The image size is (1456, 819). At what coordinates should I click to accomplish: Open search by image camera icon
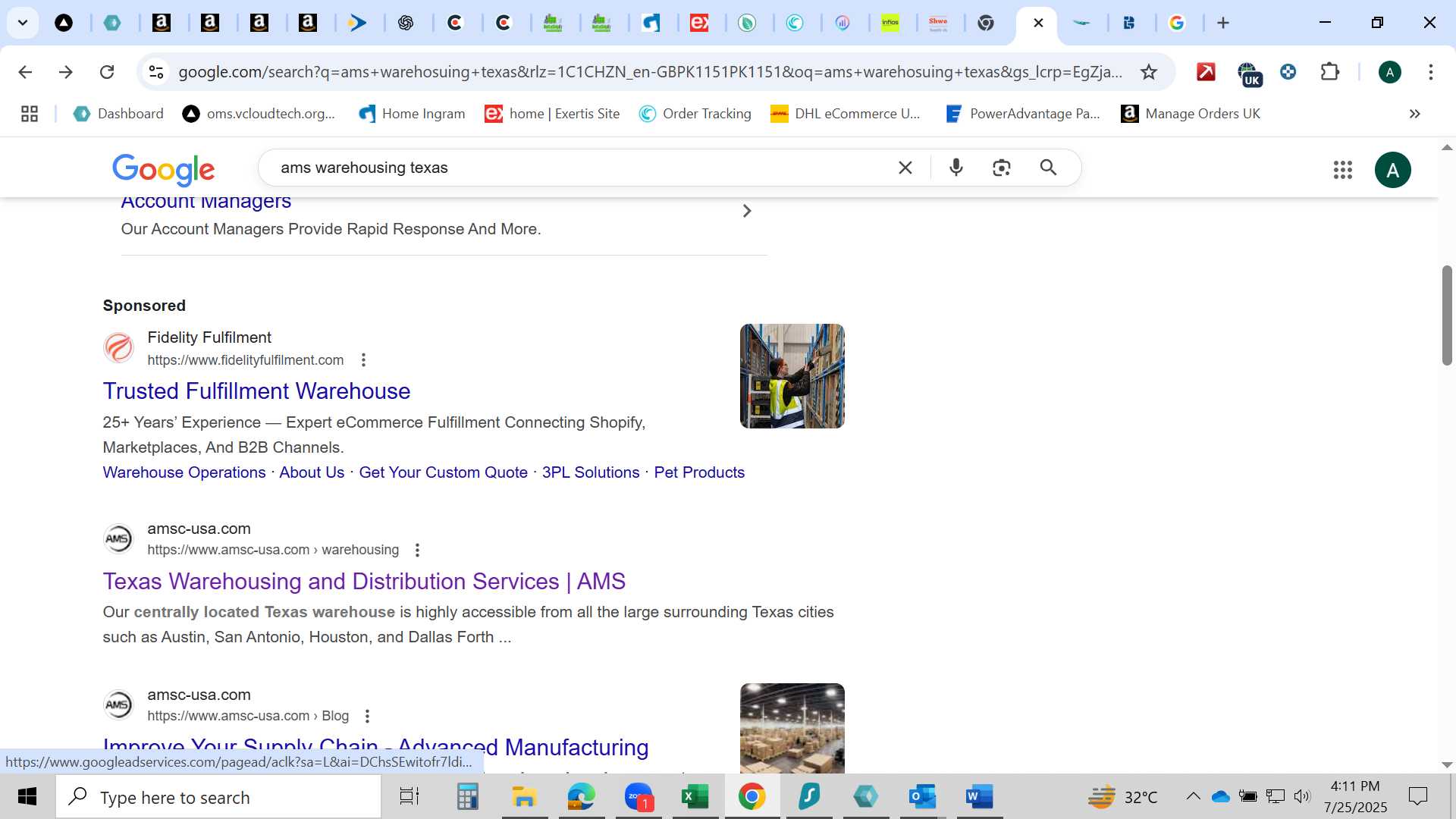(1002, 168)
